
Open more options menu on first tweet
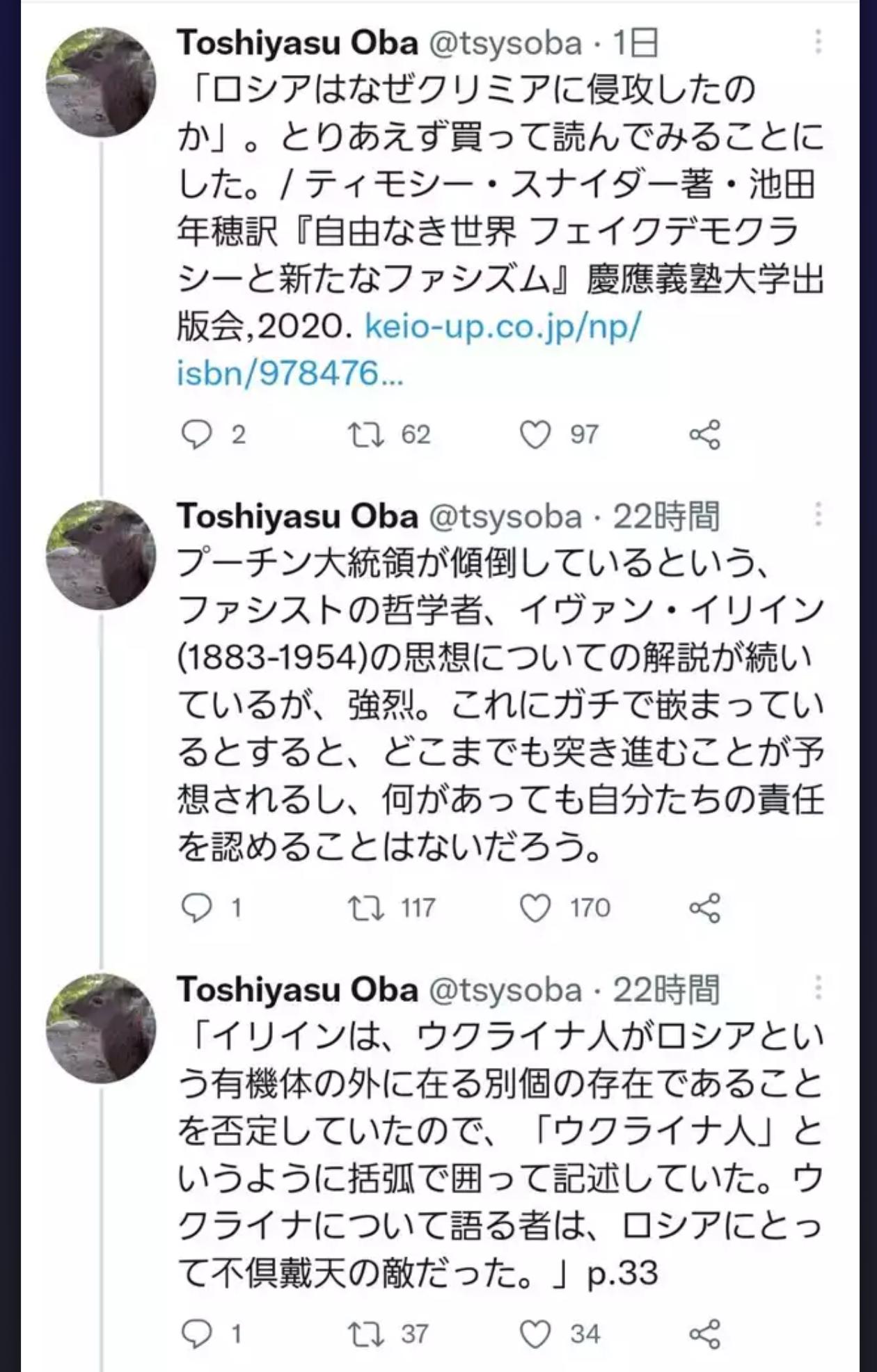point(819,42)
